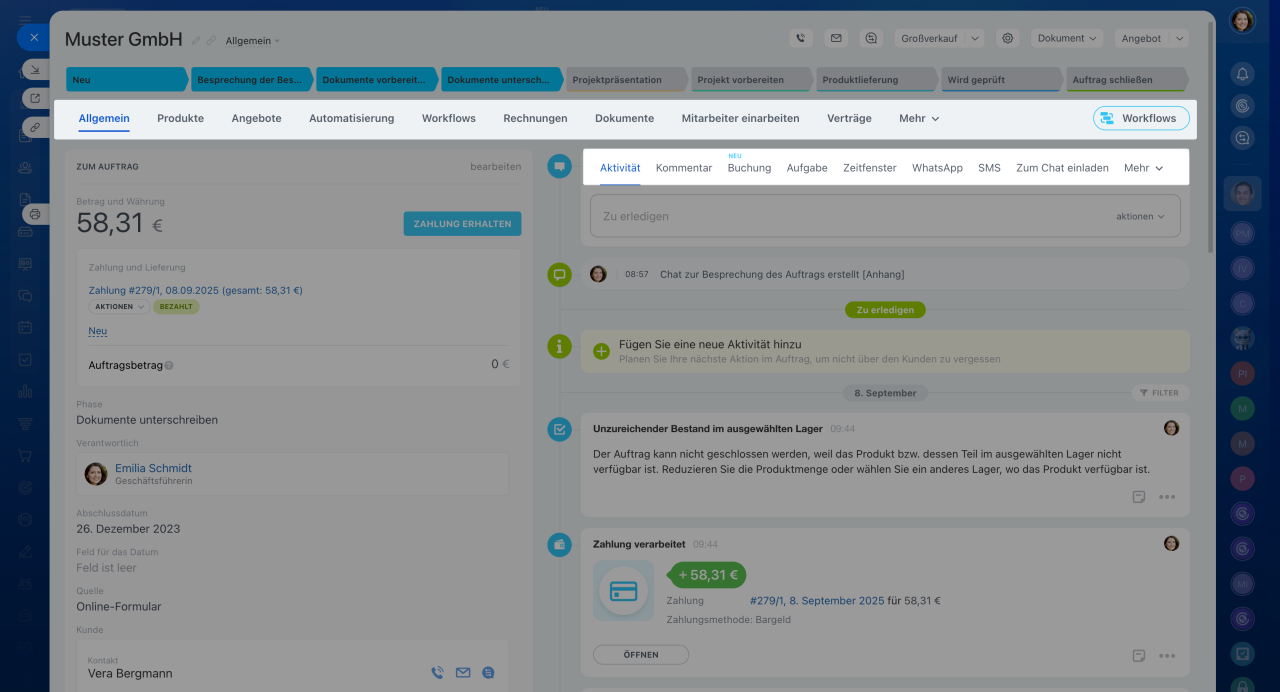Close the order panel with X button
1280x692 pixels.
click(x=33, y=37)
